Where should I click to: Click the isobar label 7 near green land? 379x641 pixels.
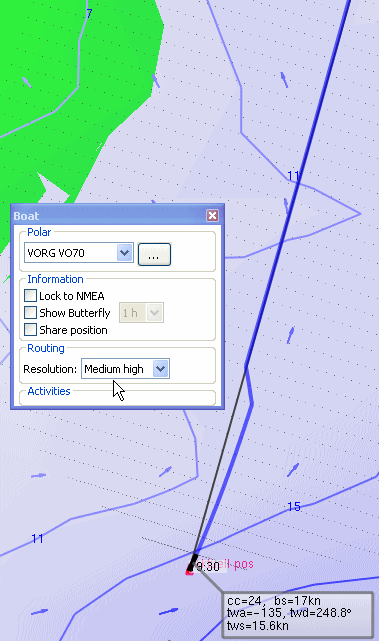(89, 13)
